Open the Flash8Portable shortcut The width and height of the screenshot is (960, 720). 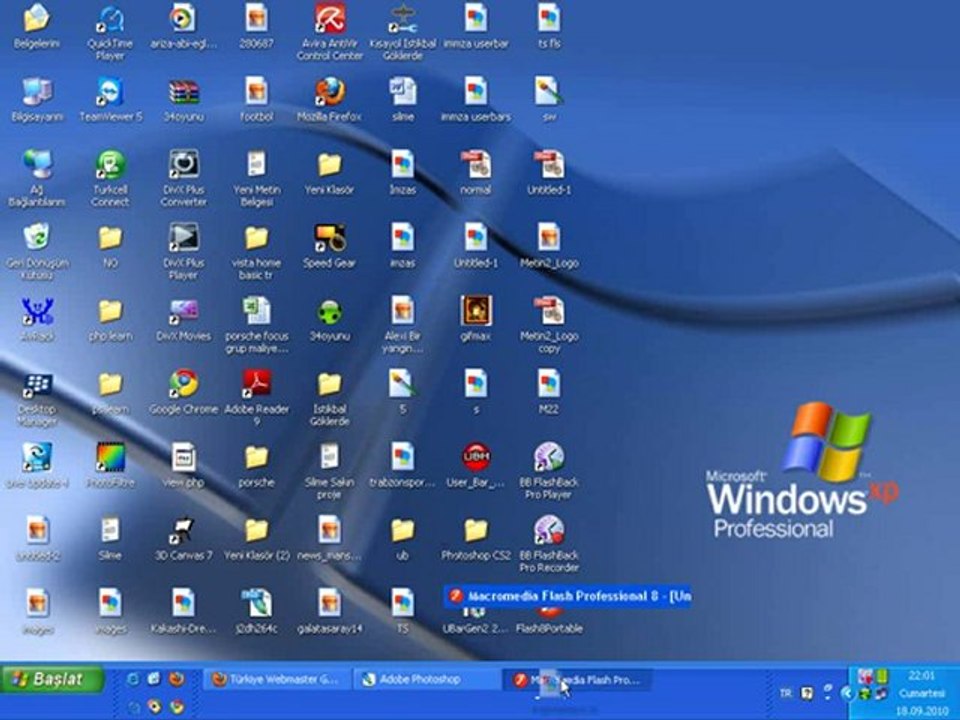coord(549,618)
